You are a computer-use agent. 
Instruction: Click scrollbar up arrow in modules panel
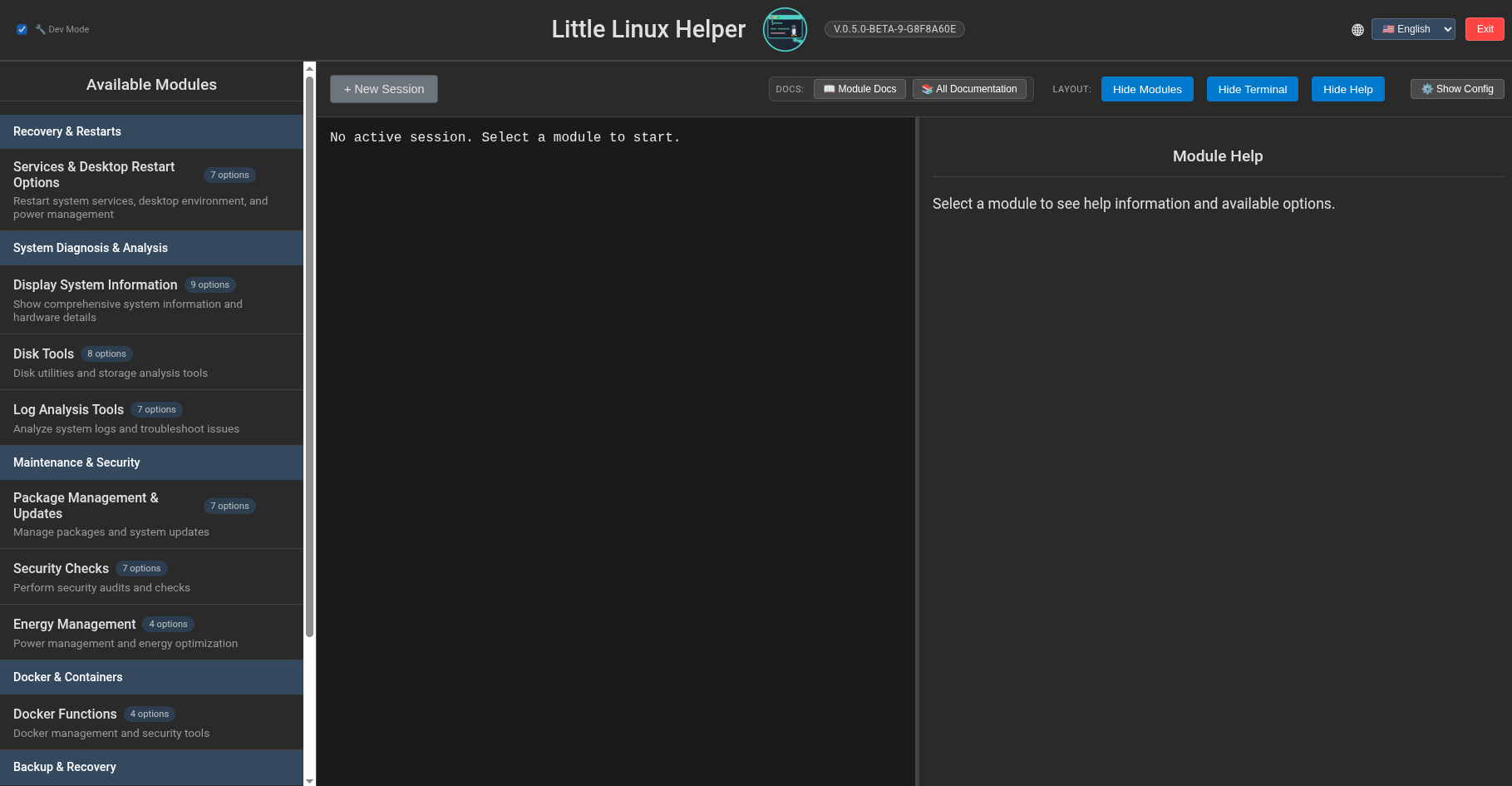coord(310,68)
